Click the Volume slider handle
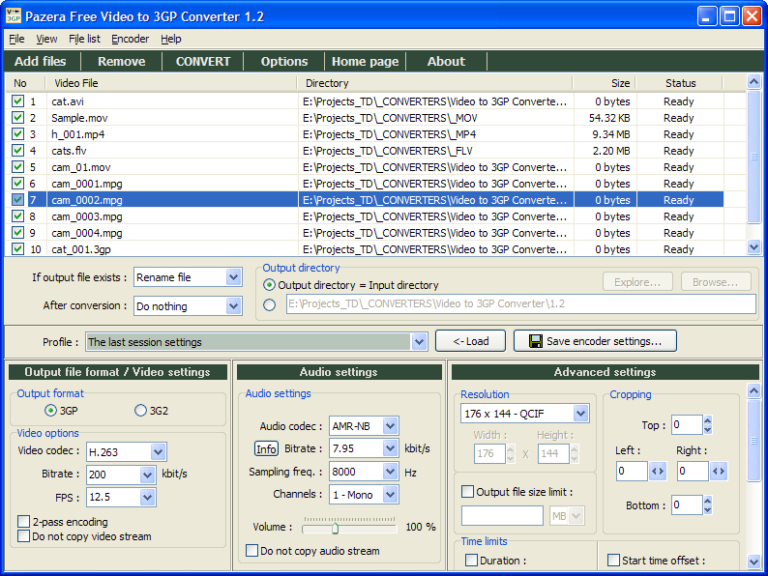Viewport: 768px width, 576px height. 335,527
